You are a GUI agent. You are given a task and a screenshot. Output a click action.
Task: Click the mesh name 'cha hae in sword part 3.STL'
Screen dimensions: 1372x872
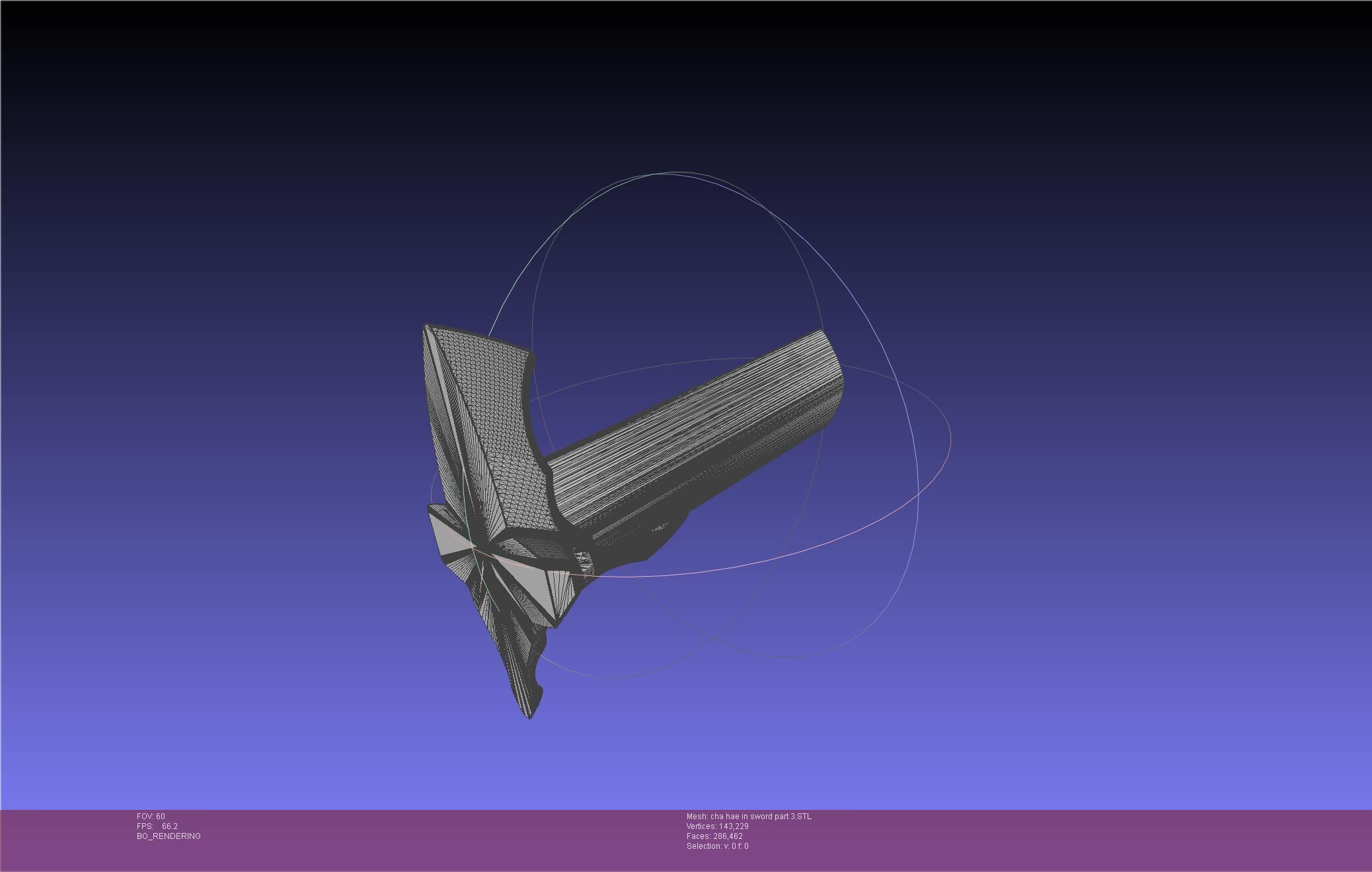[x=749, y=817]
